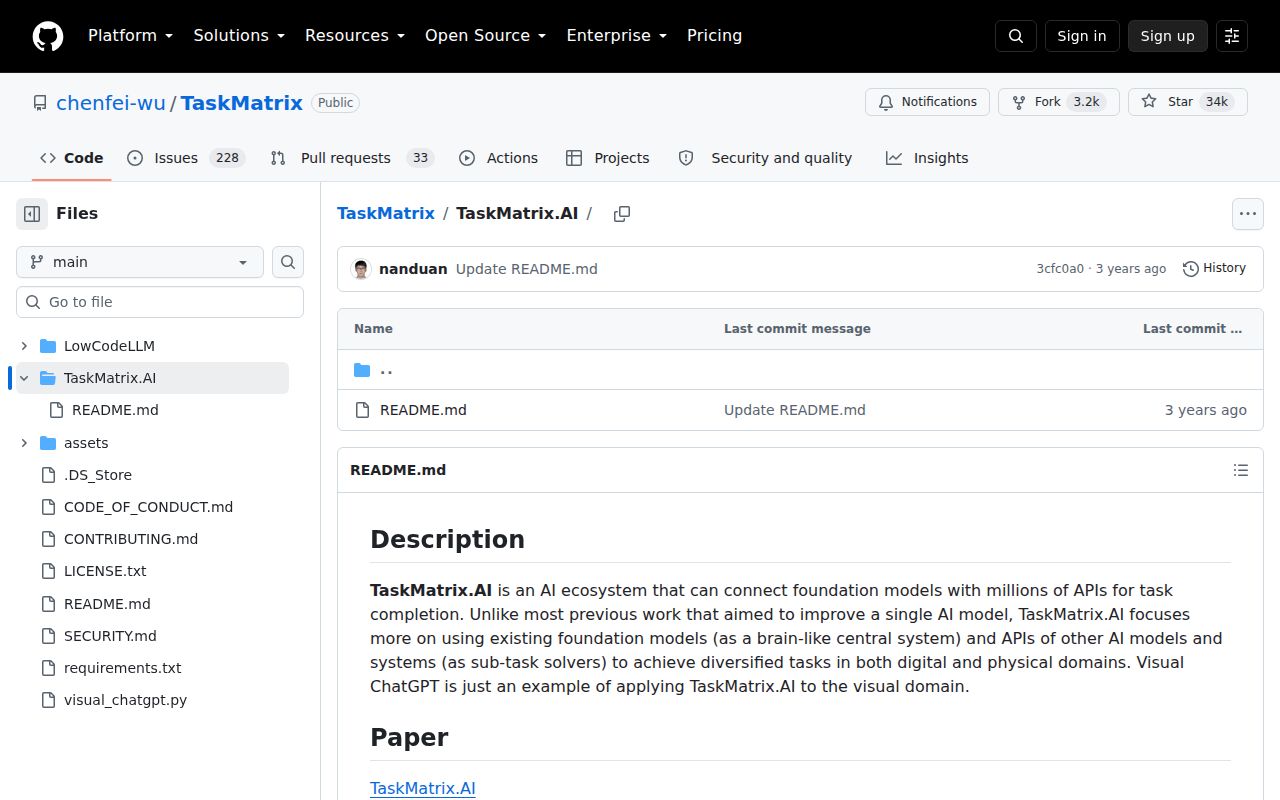
Task: Click the repository icon before chenfei-wu
Action: point(40,103)
